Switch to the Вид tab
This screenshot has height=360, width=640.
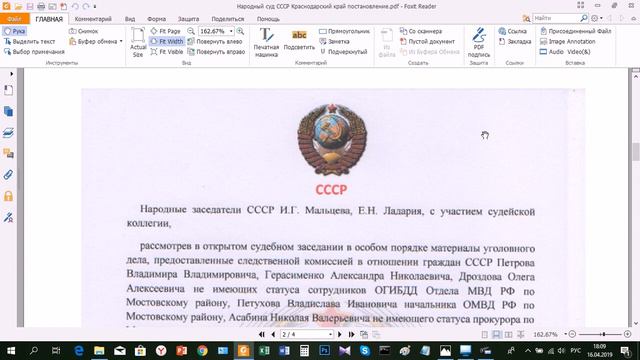(x=130, y=19)
